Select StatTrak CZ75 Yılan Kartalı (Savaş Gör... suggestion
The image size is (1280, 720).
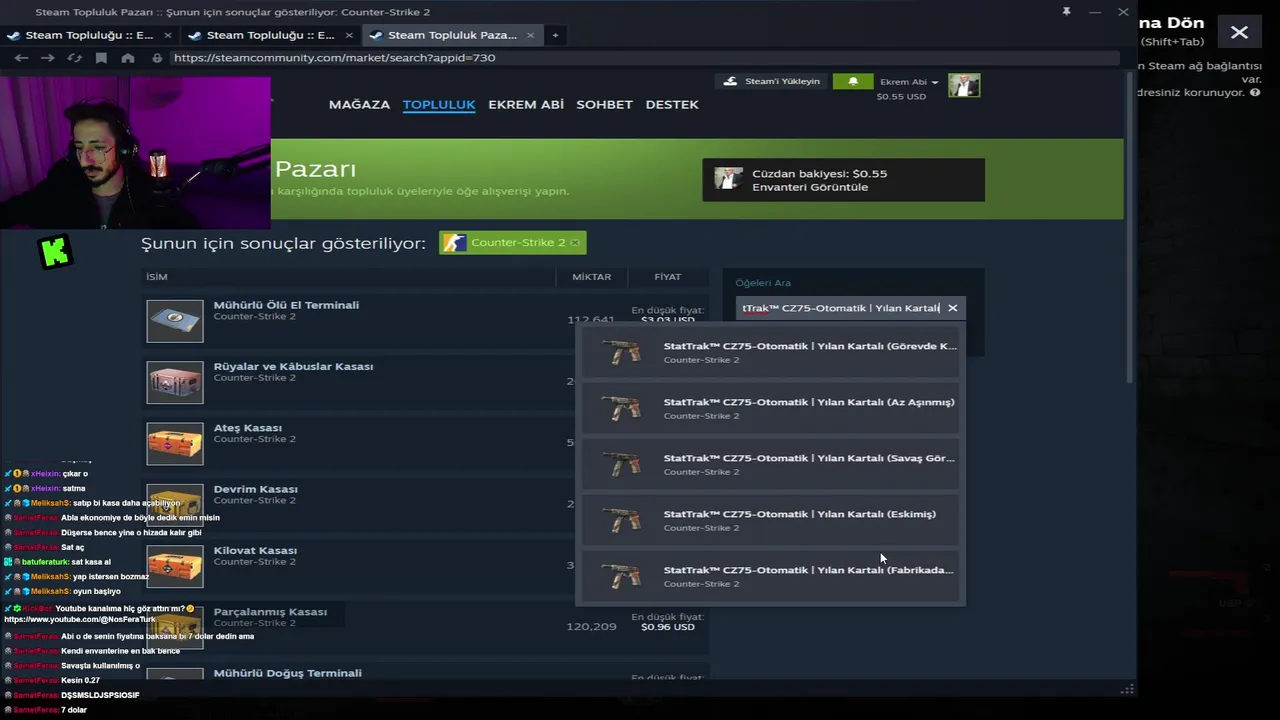point(770,464)
